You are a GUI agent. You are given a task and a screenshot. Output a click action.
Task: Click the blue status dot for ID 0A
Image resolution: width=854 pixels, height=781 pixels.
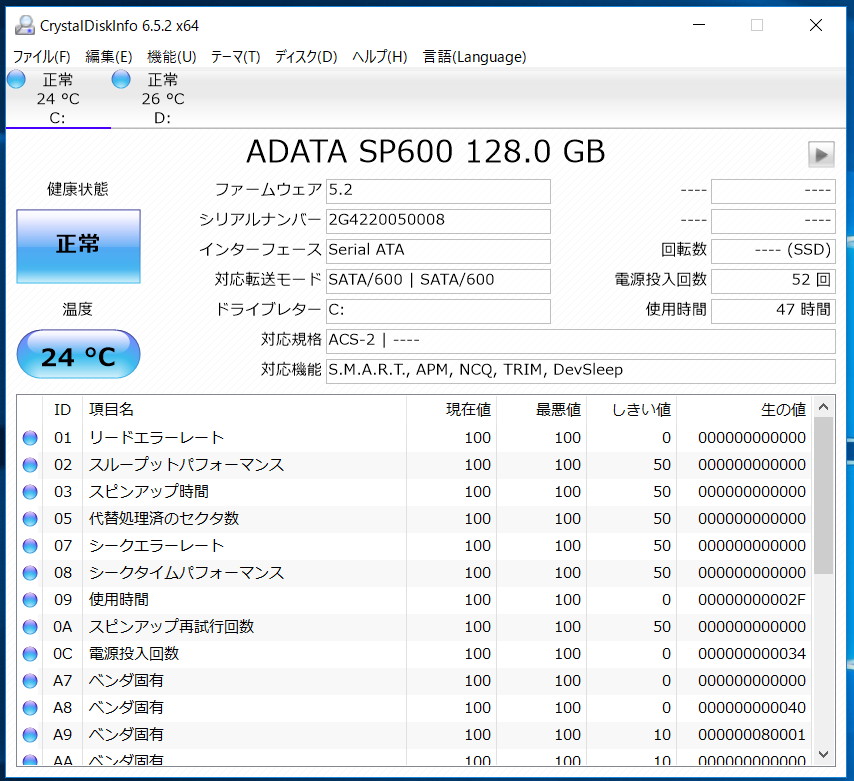tap(30, 627)
